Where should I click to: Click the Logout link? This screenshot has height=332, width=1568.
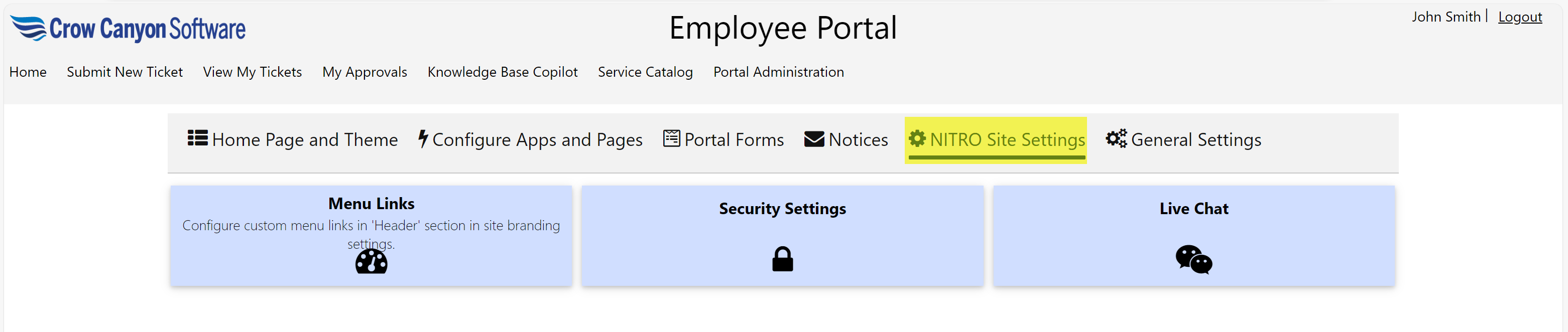click(x=1520, y=17)
